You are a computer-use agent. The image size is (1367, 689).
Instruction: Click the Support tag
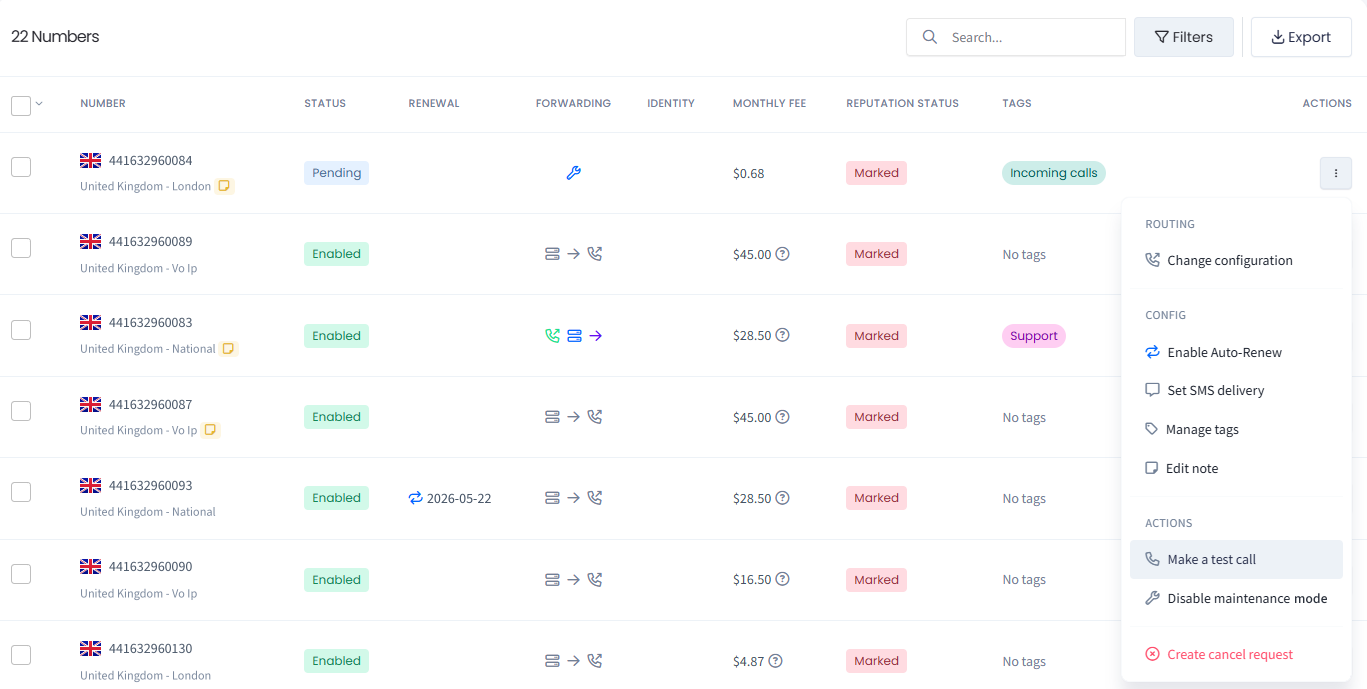1034,336
